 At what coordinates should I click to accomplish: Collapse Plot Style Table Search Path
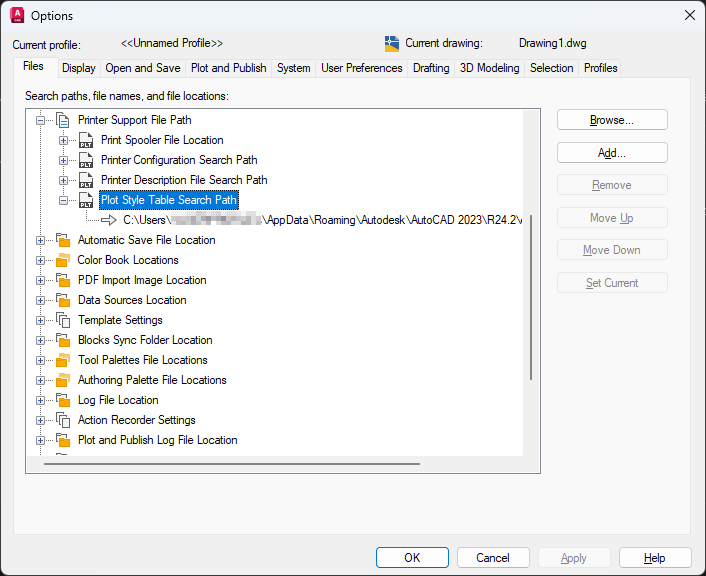tap(63, 200)
